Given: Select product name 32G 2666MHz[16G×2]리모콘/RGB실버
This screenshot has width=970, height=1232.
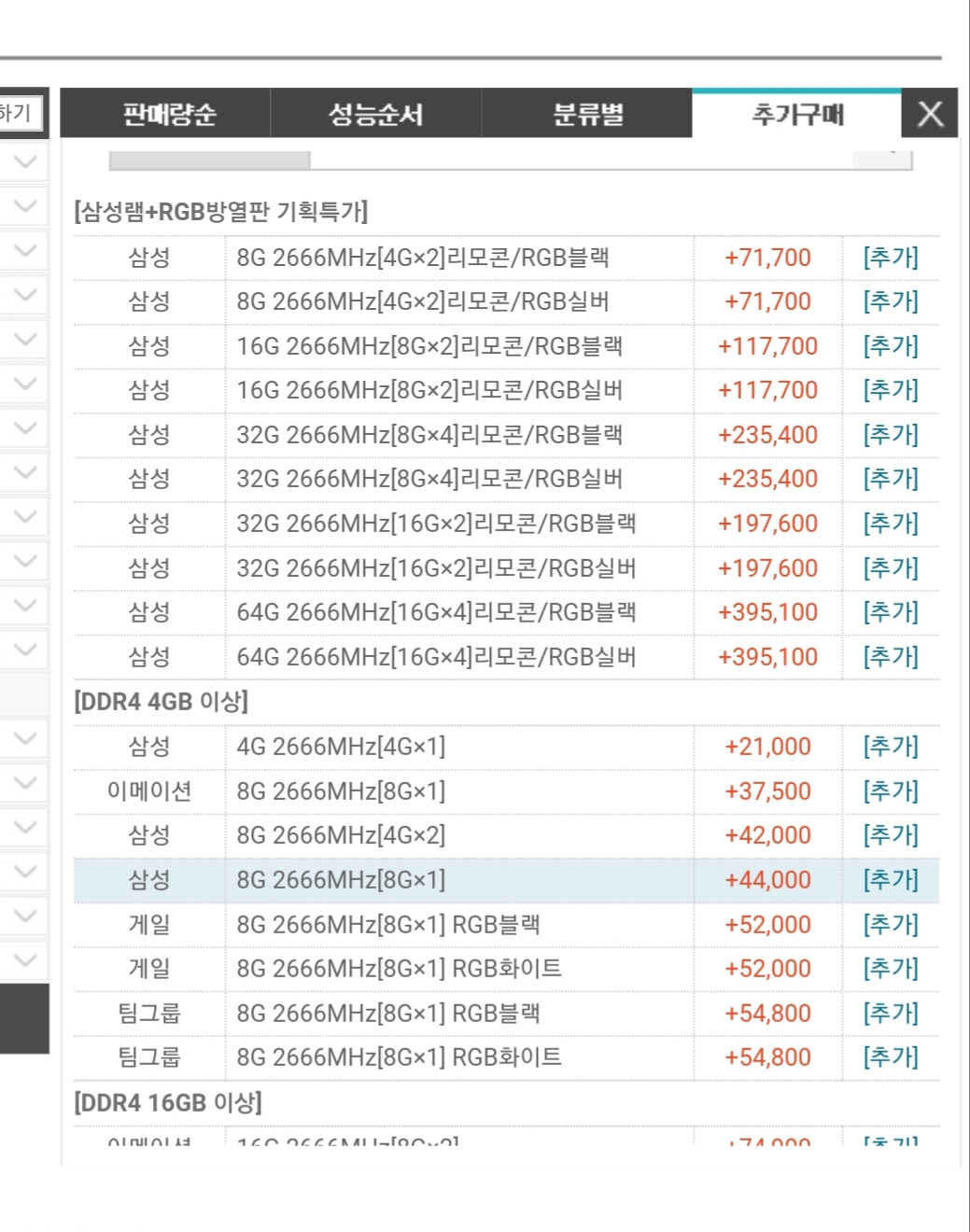Looking at the screenshot, I should (436, 568).
